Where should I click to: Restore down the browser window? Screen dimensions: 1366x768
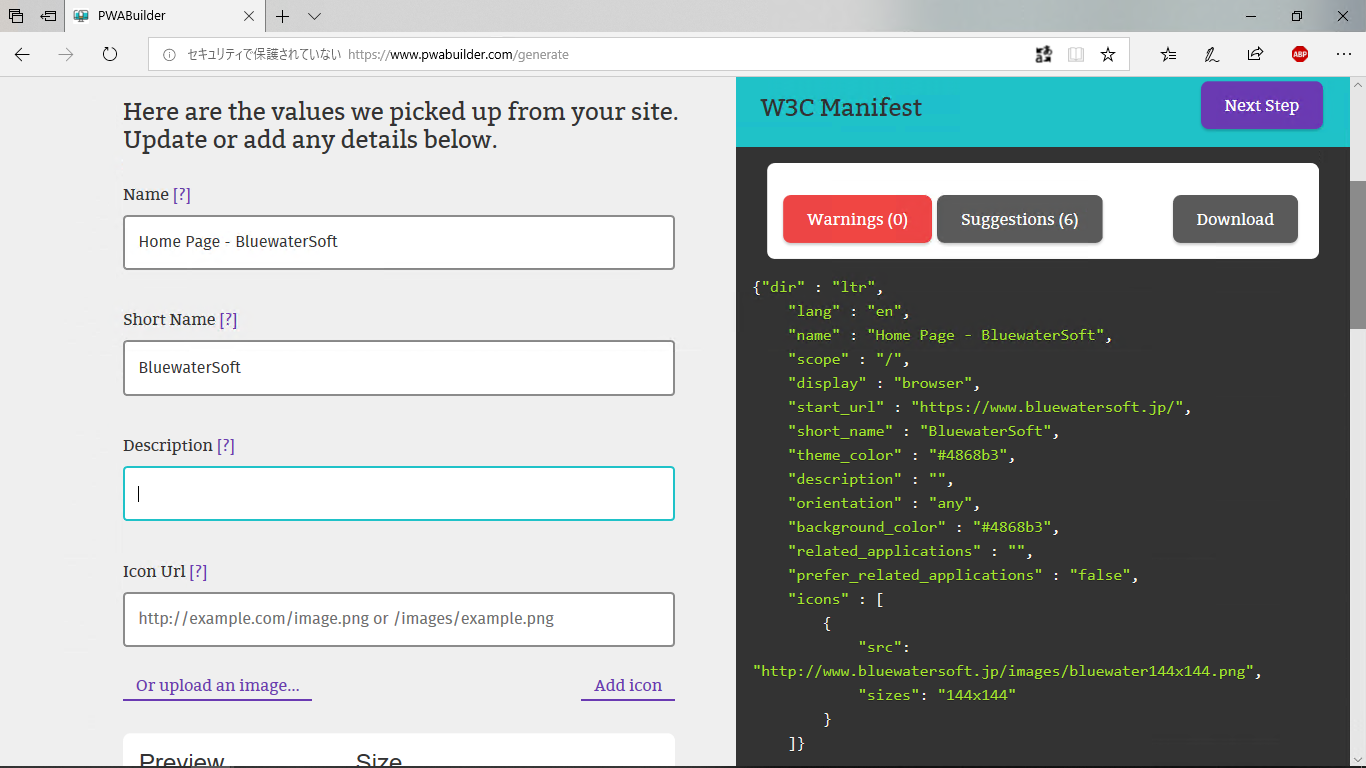(1297, 16)
